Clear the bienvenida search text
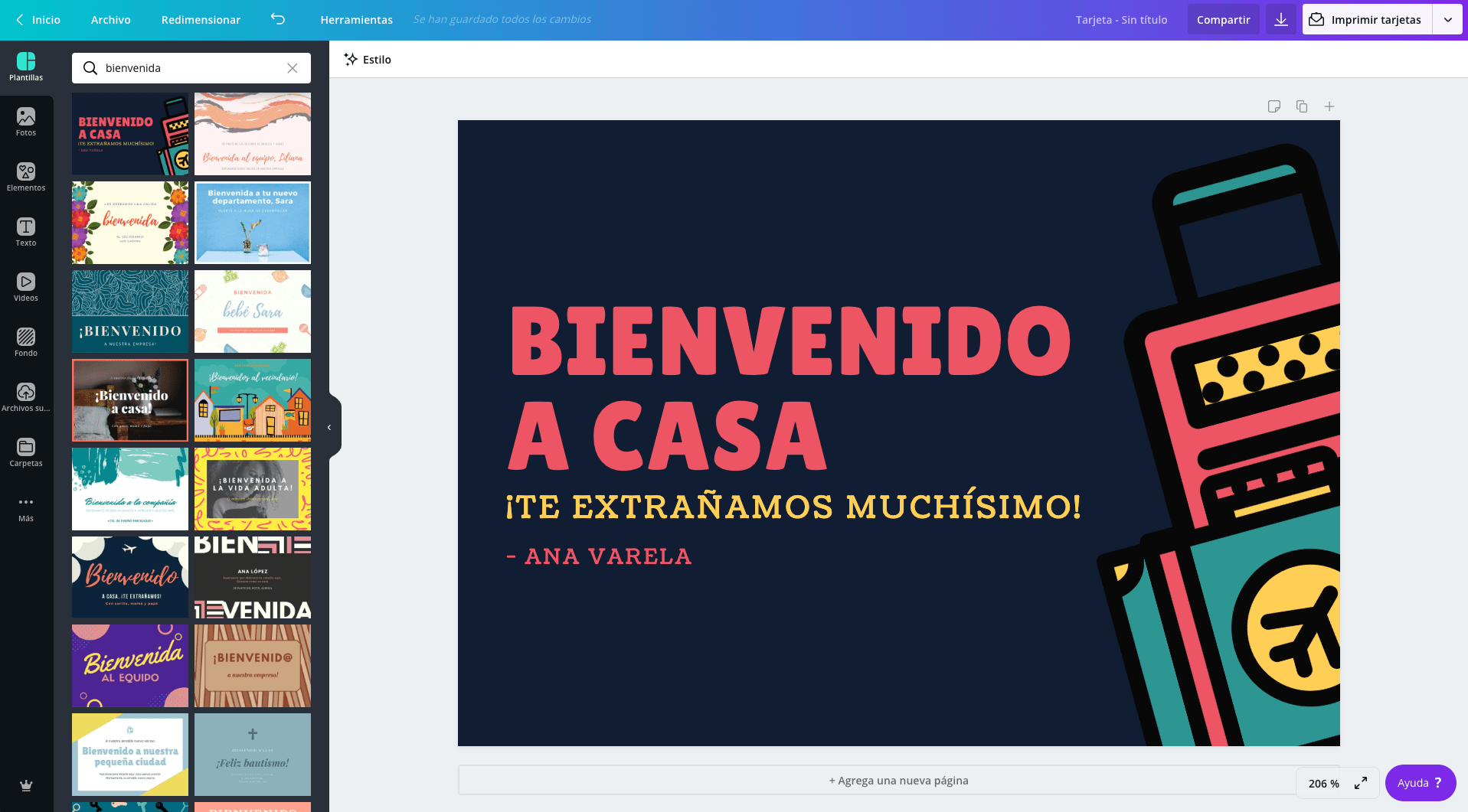This screenshot has height=812, width=1468. (x=293, y=68)
